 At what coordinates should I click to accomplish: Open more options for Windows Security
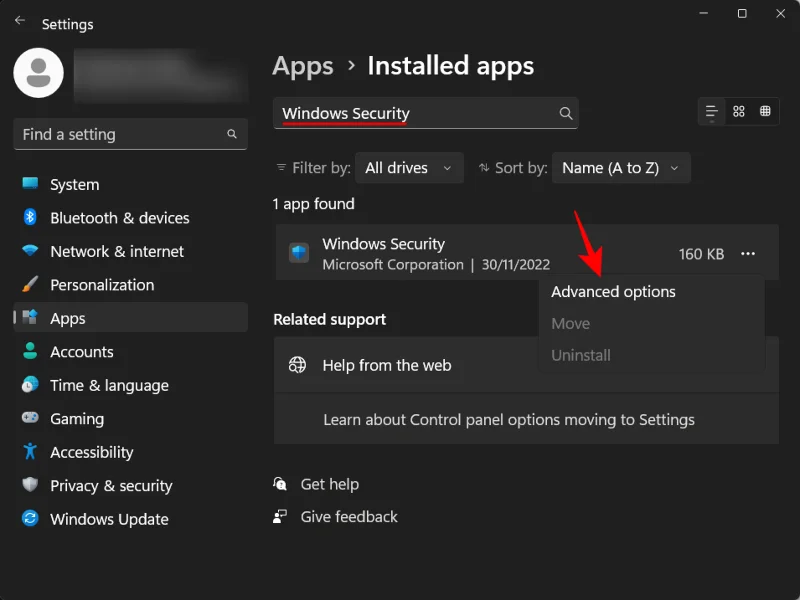748,254
